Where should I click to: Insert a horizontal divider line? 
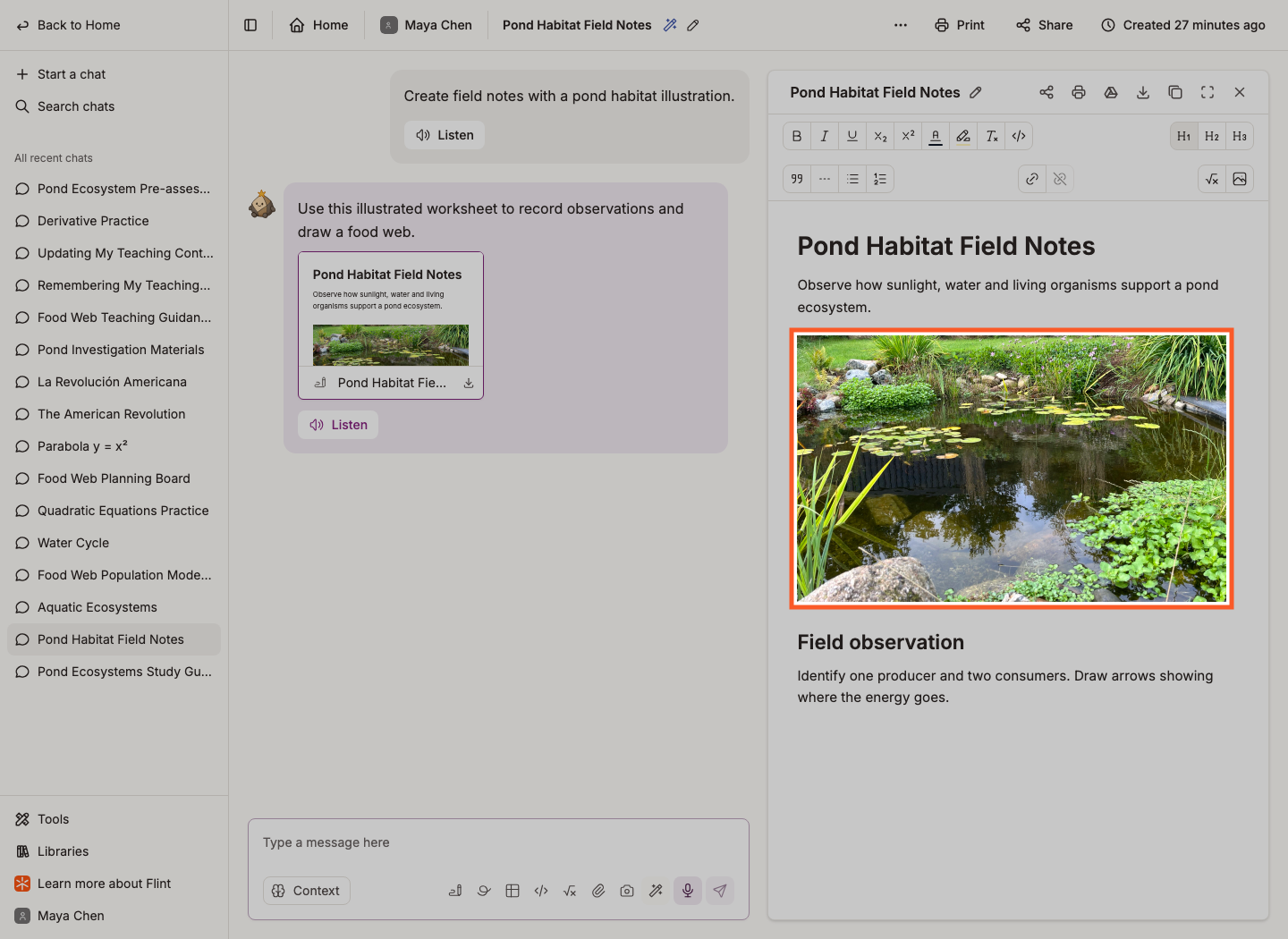[x=825, y=179]
